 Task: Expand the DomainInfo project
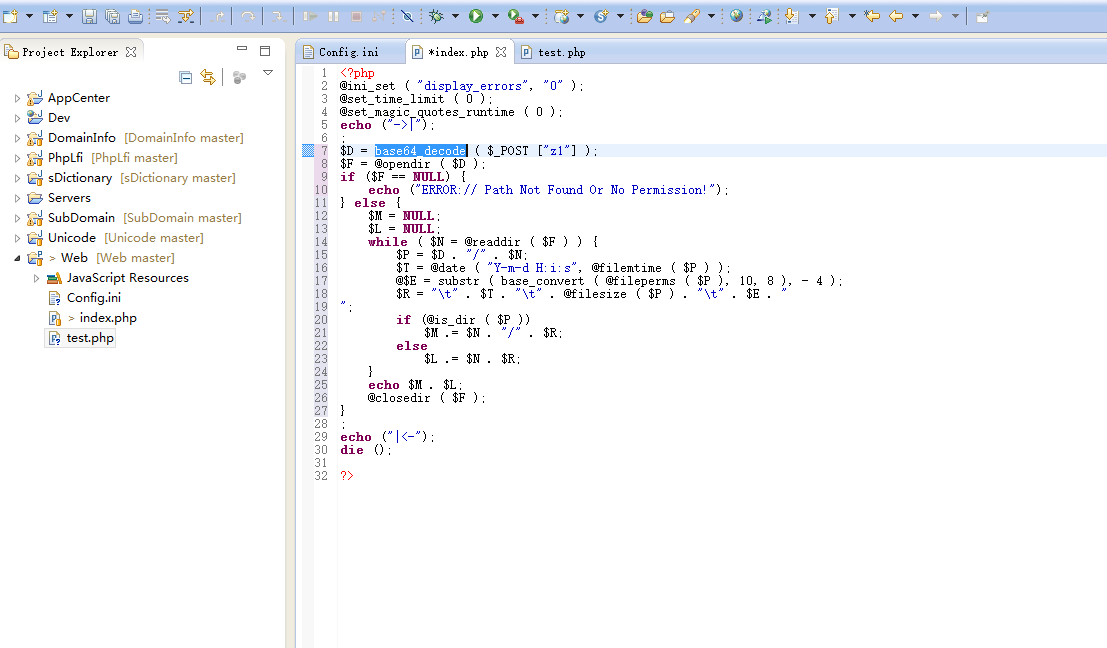(18, 138)
